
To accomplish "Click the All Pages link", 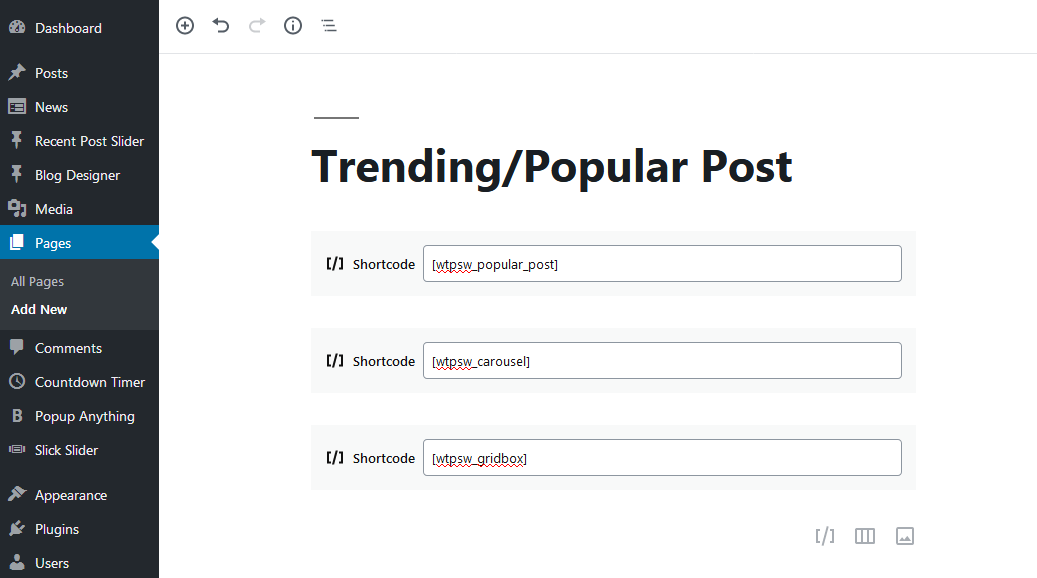I will (x=38, y=281).
